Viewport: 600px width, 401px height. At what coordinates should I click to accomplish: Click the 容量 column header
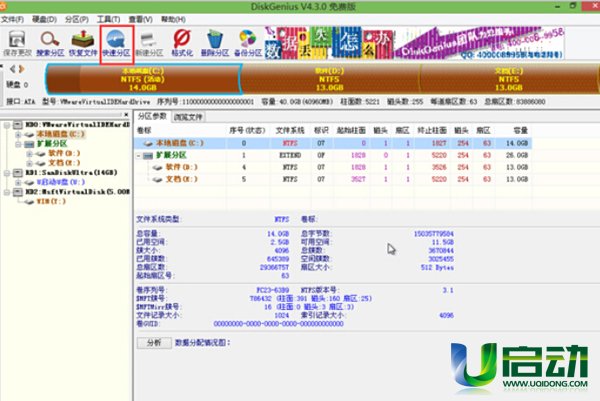click(520, 131)
